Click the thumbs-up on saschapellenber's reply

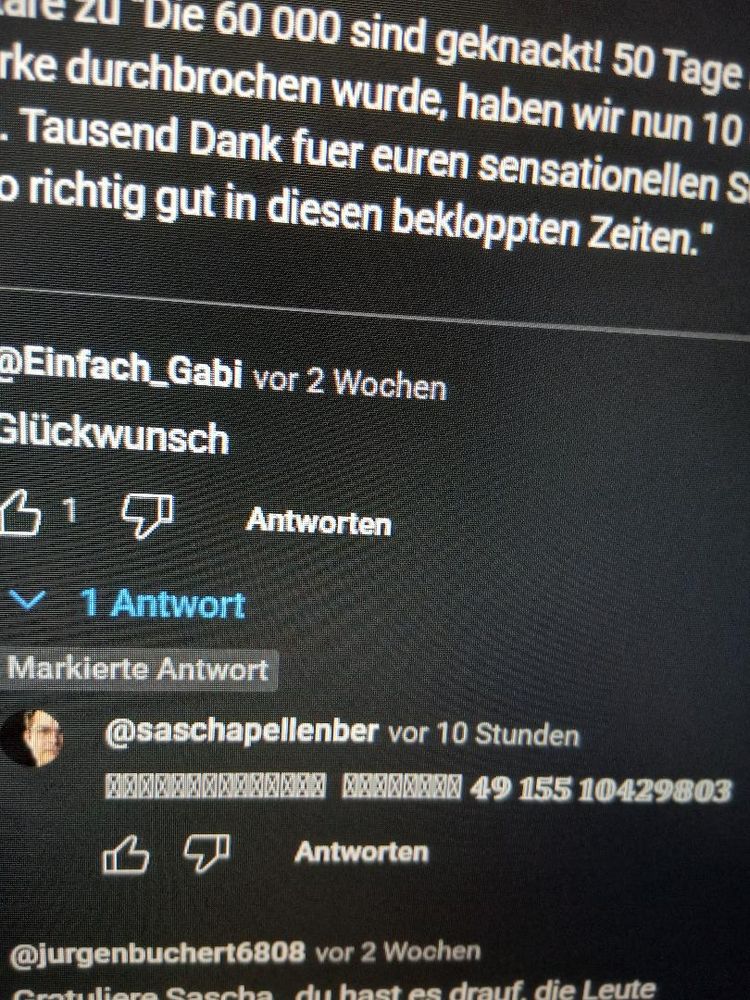click(x=126, y=854)
